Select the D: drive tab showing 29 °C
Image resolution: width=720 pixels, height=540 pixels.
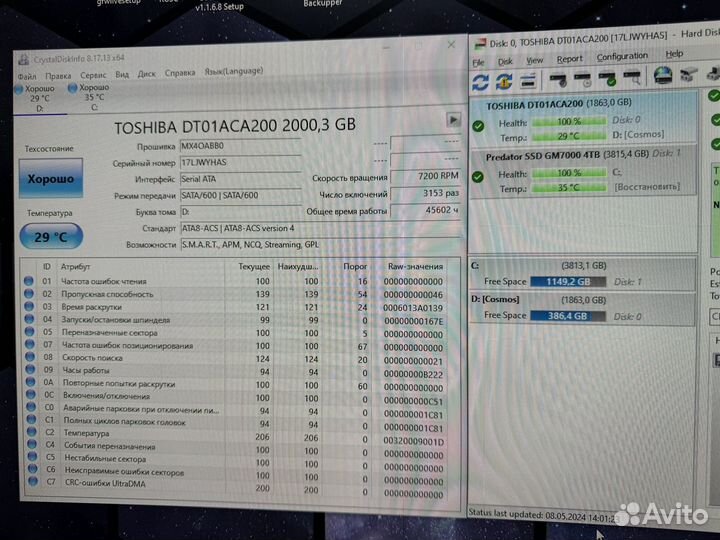[40, 98]
